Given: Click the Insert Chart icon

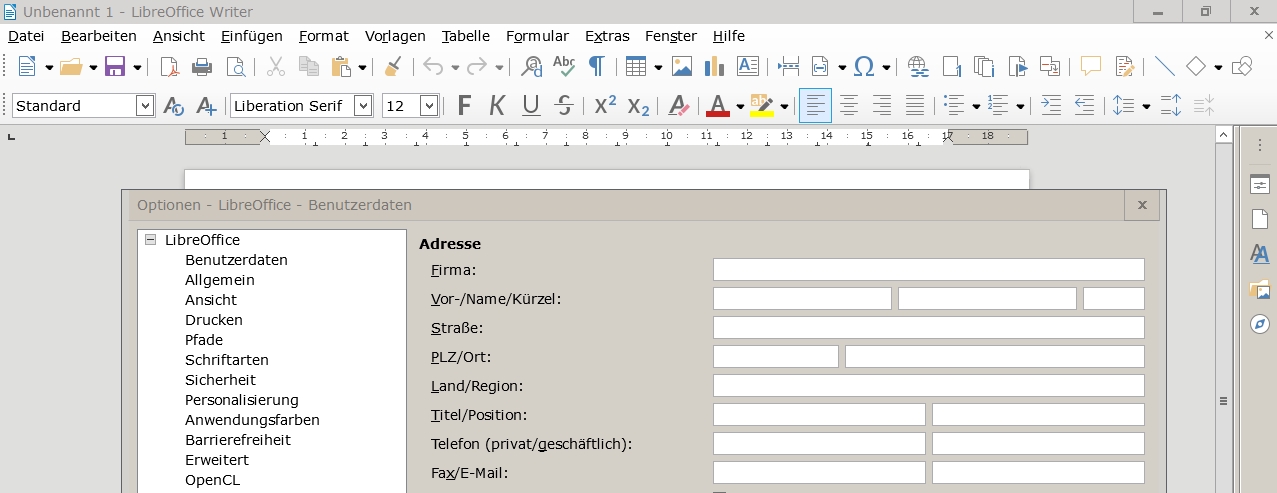Looking at the screenshot, I should pyautogui.click(x=714, y=67).
